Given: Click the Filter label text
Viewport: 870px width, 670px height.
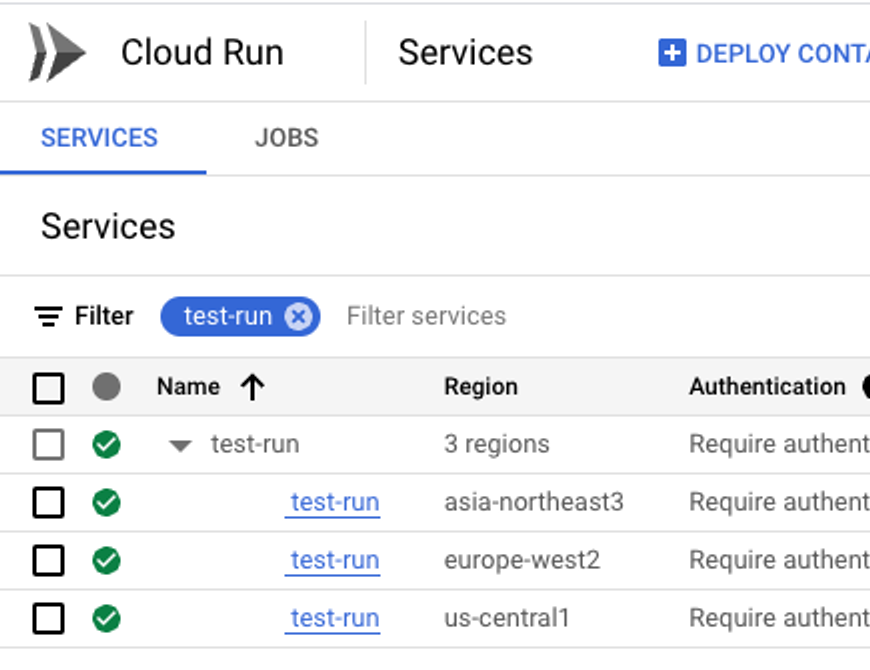Looking at the screenshot, I should click(x=104, y=316).
